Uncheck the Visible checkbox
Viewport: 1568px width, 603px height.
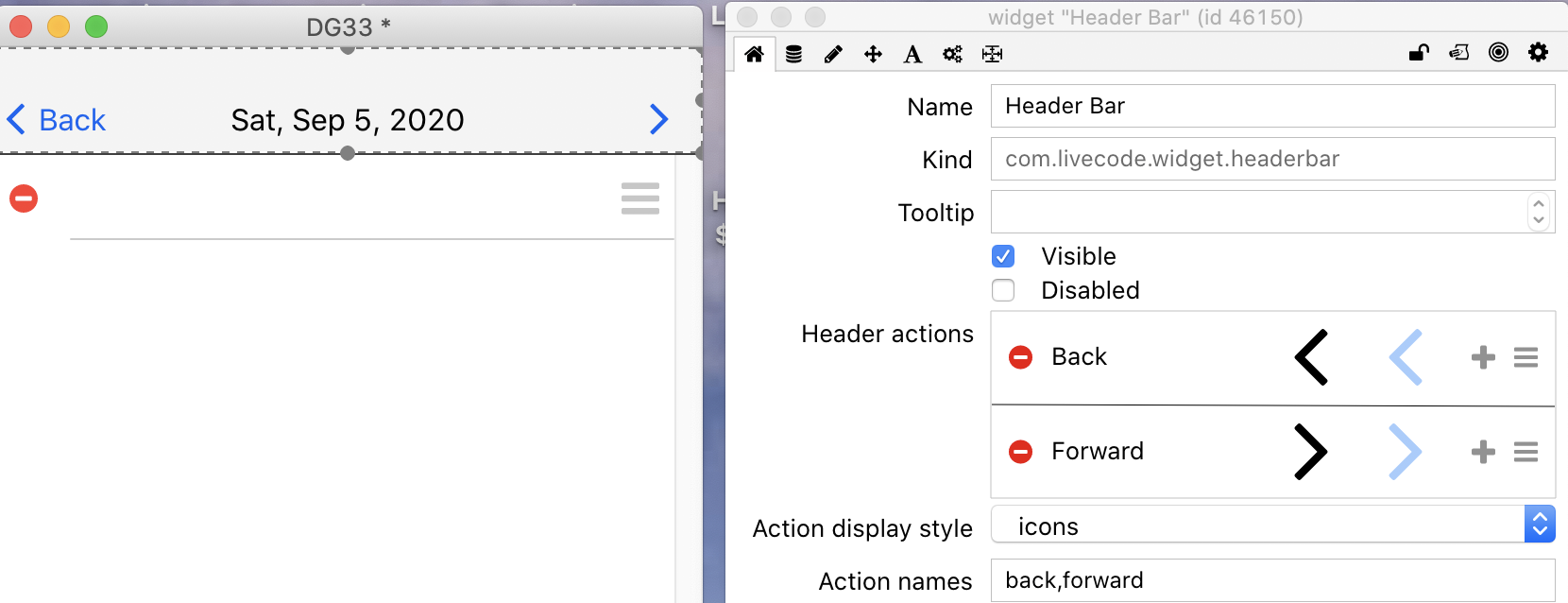[x=1003, y=256]
